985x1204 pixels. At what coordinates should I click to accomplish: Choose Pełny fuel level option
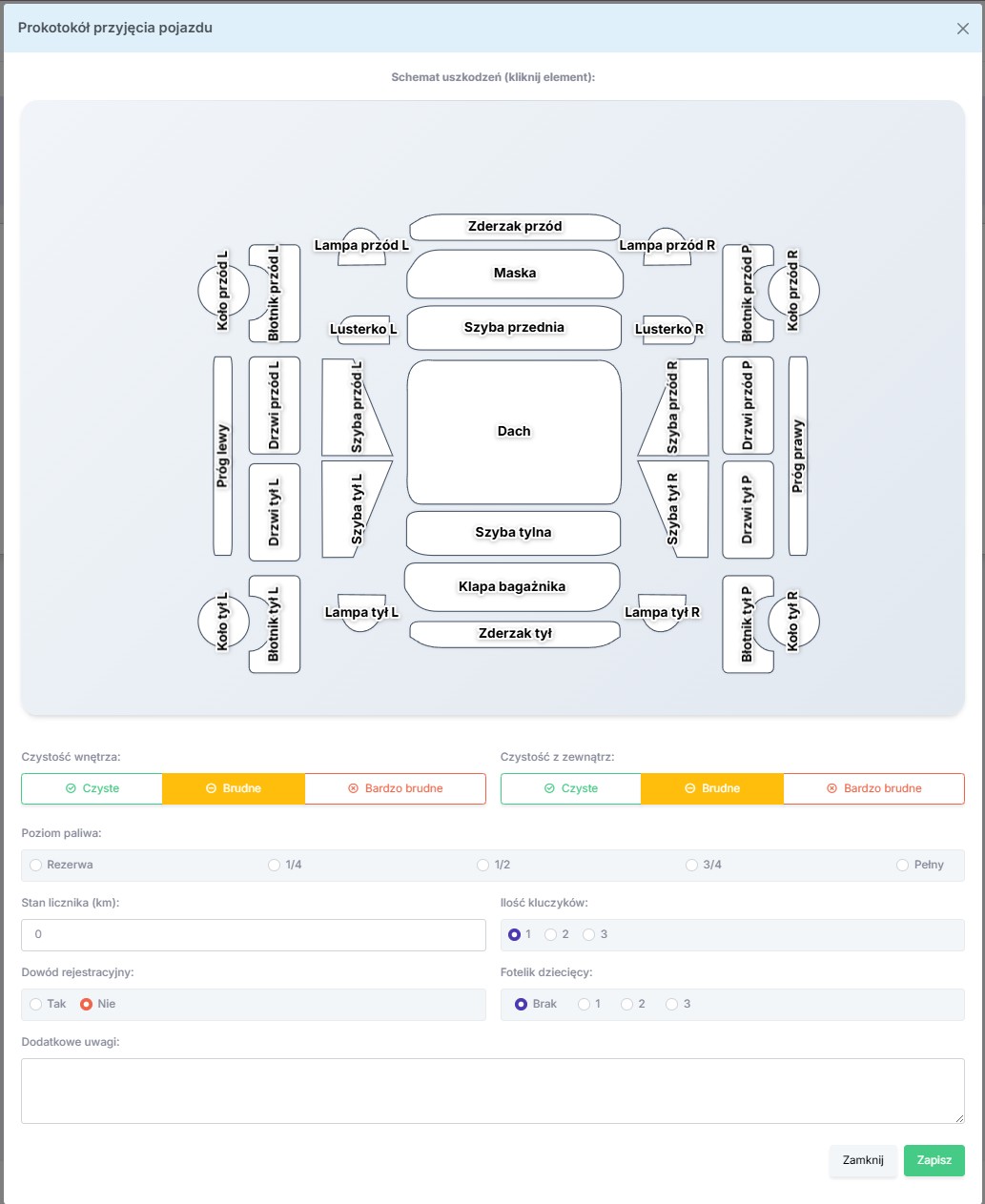pyautogui.click(x=902, y=865)
